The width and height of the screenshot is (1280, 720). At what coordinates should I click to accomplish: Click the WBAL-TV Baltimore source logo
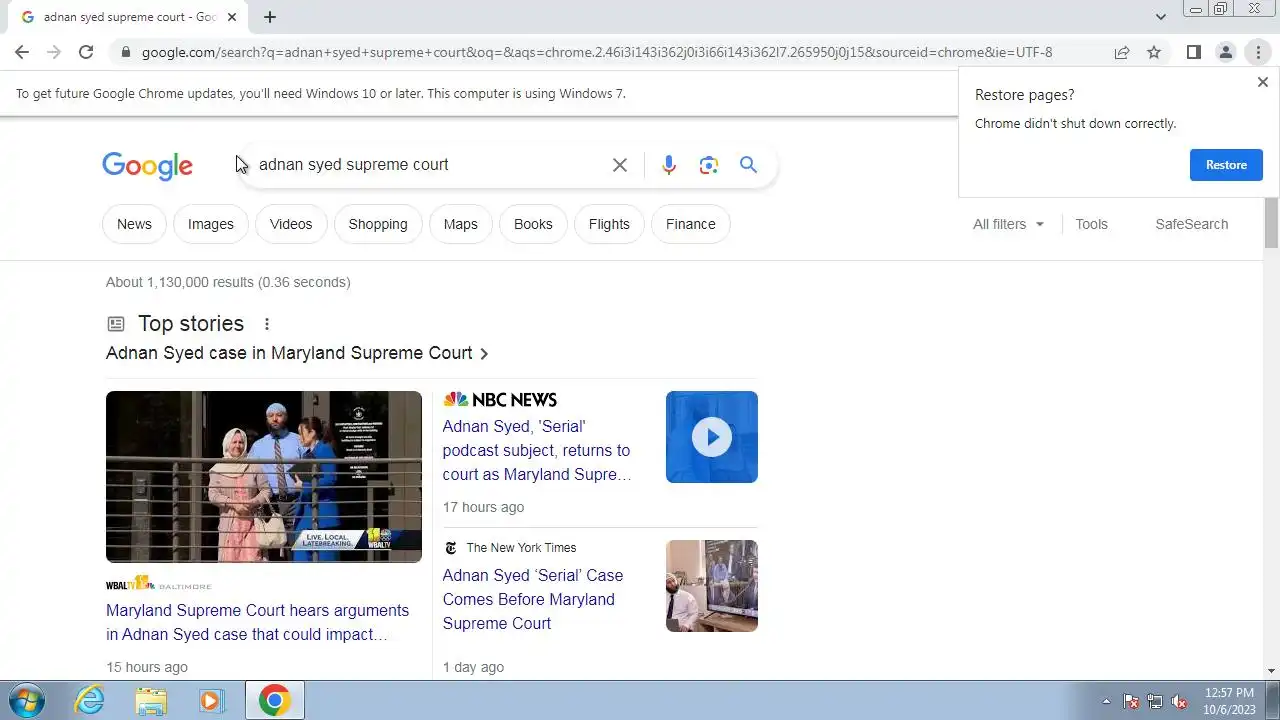(158, 584)
